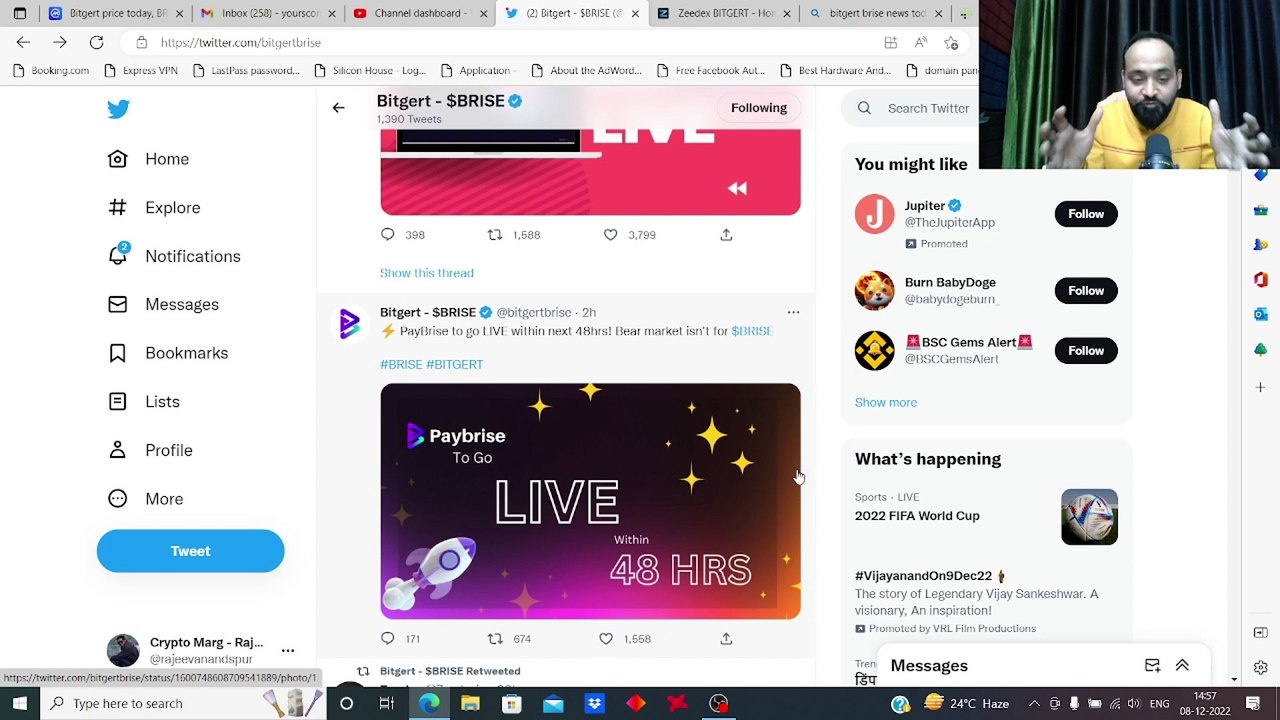1280x720 pixels.
Task: Open the Express VPN bookmark
Action: point(140,71)
